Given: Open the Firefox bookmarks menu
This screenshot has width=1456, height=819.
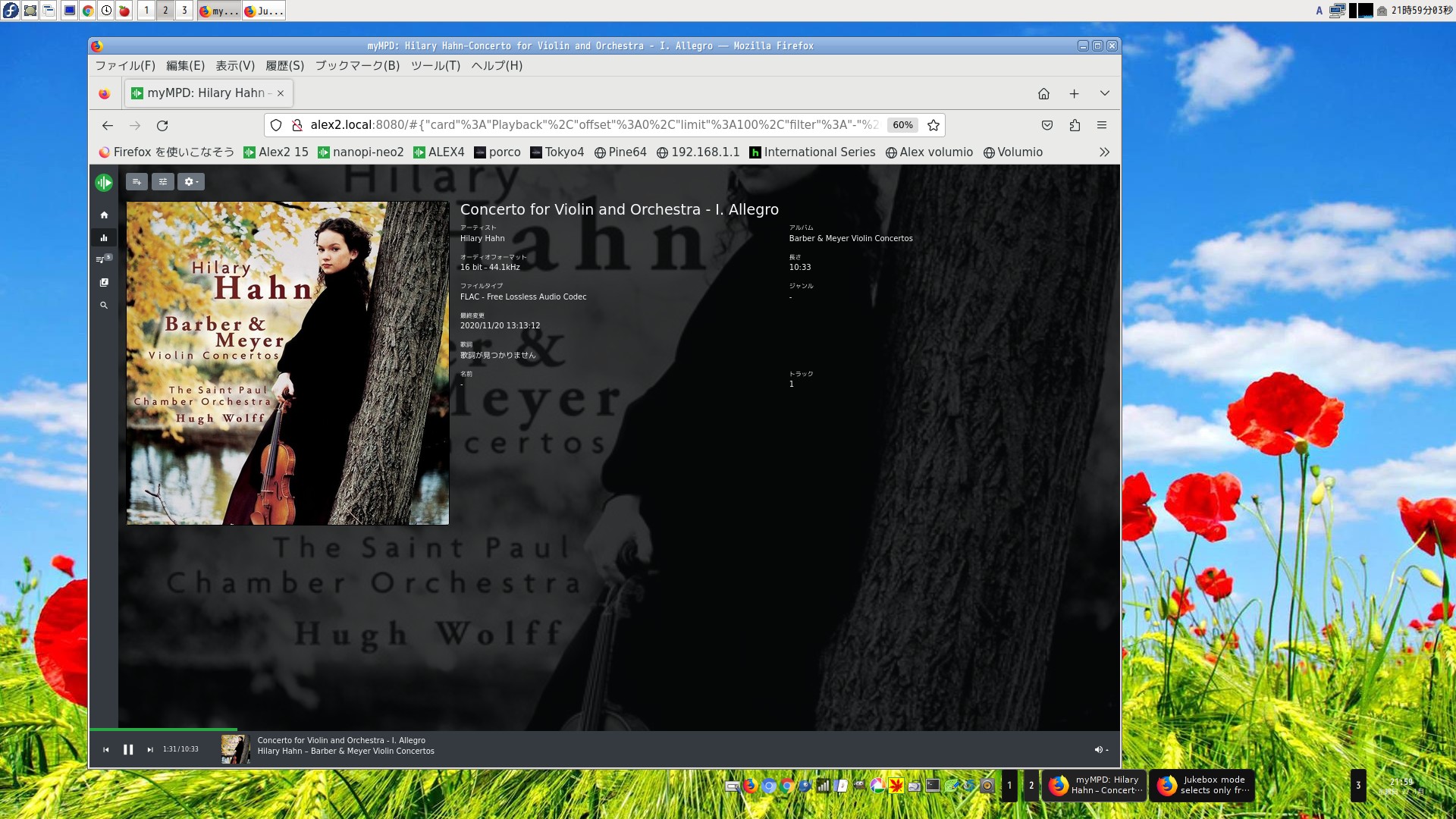Looking at the screenshot, I should pos(357,65).
